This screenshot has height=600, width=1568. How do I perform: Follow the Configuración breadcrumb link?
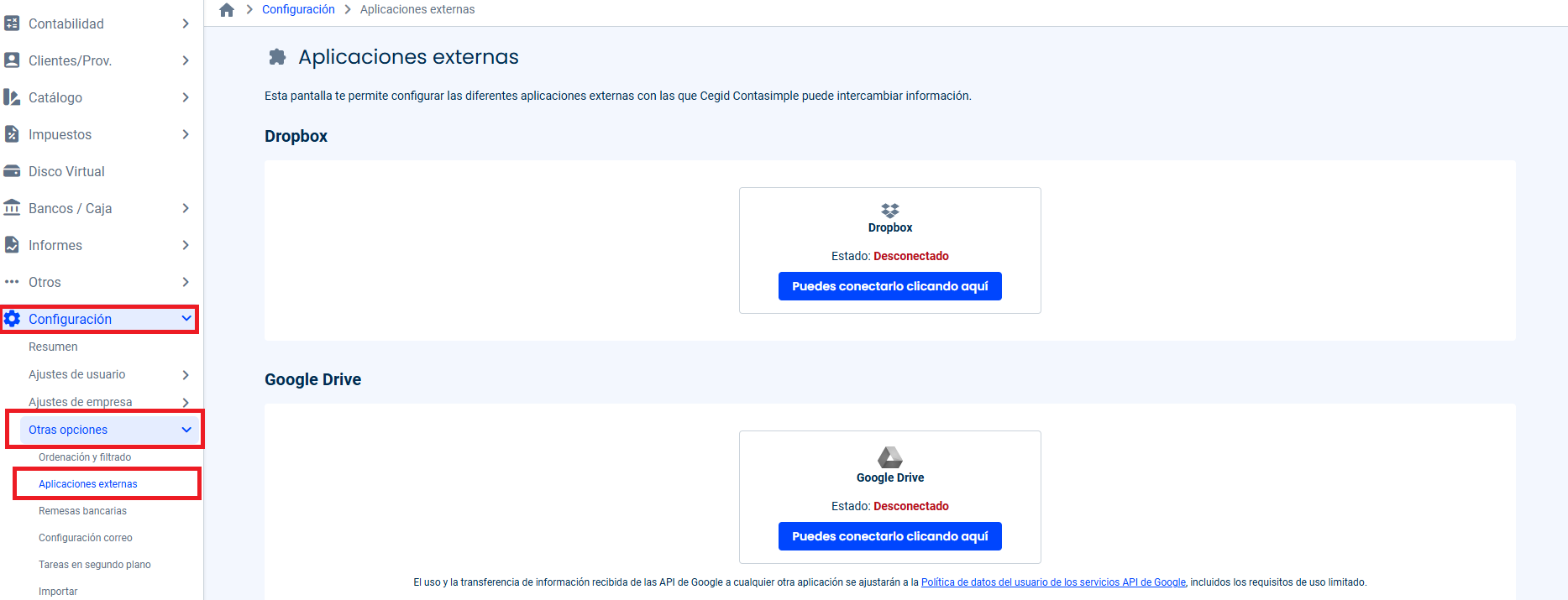(298, 9)
